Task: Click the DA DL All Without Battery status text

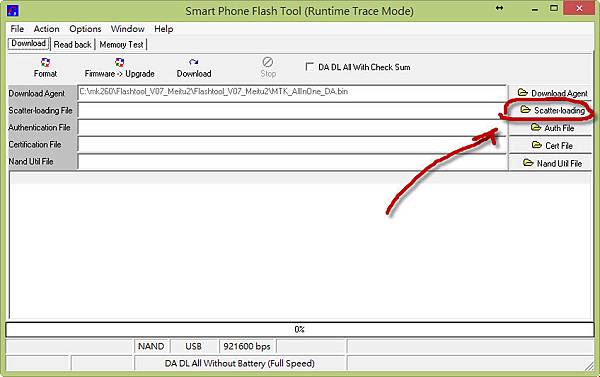Action: pyautogui.click(x=240, y=363)
